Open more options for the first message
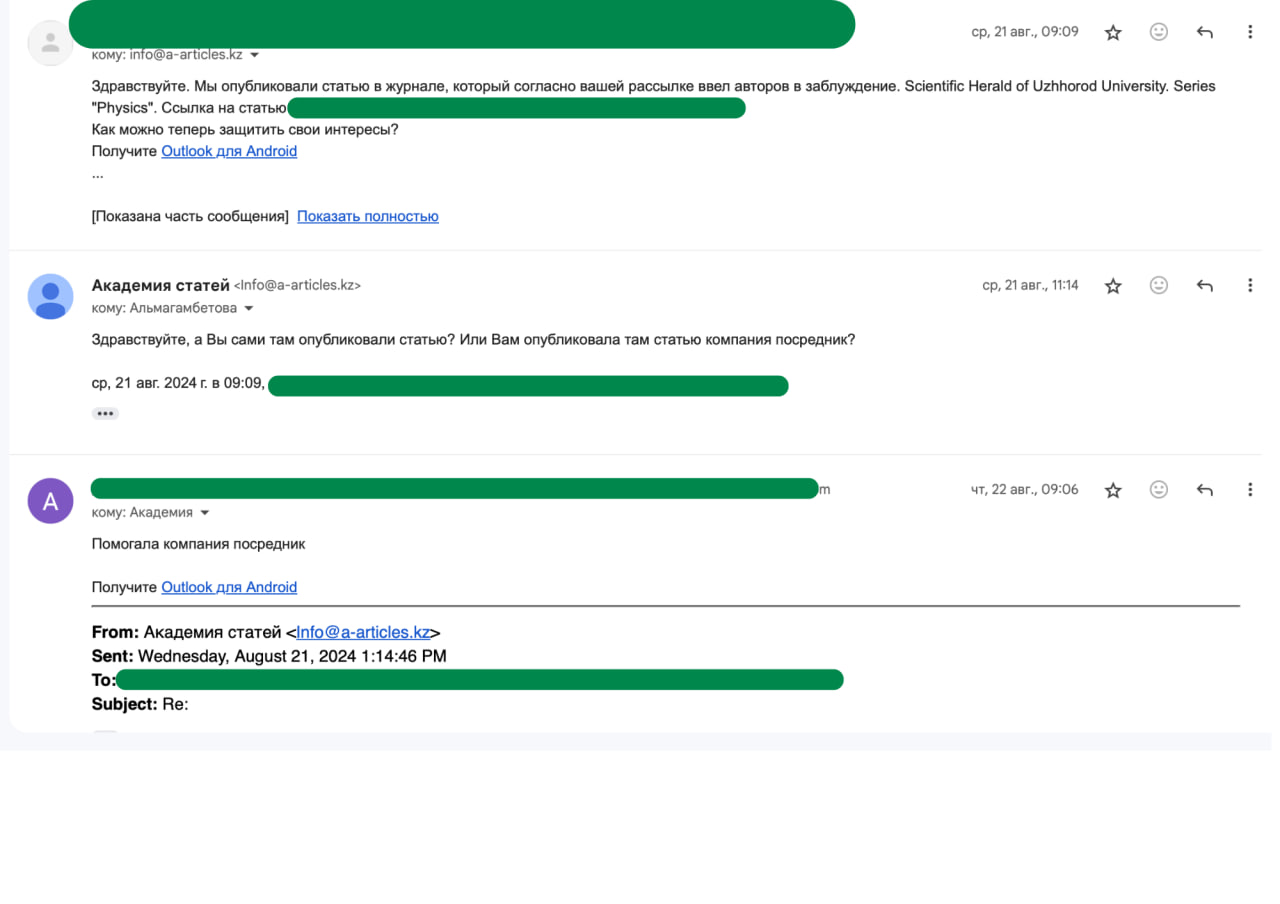 click(1250, 32)
